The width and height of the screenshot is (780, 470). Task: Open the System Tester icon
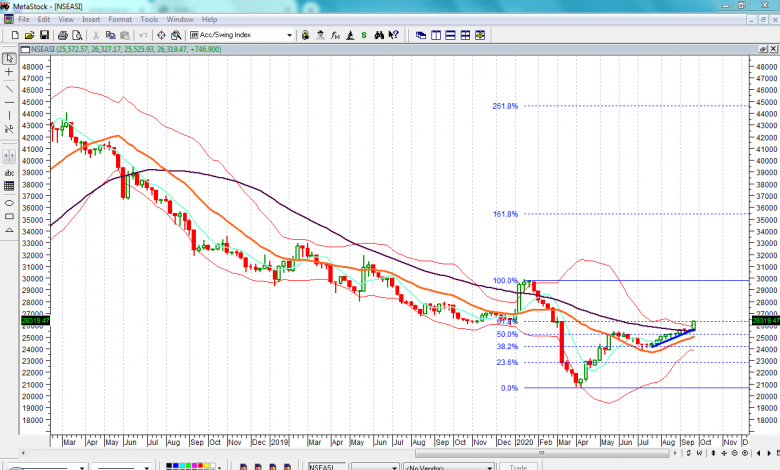[350, 35]
